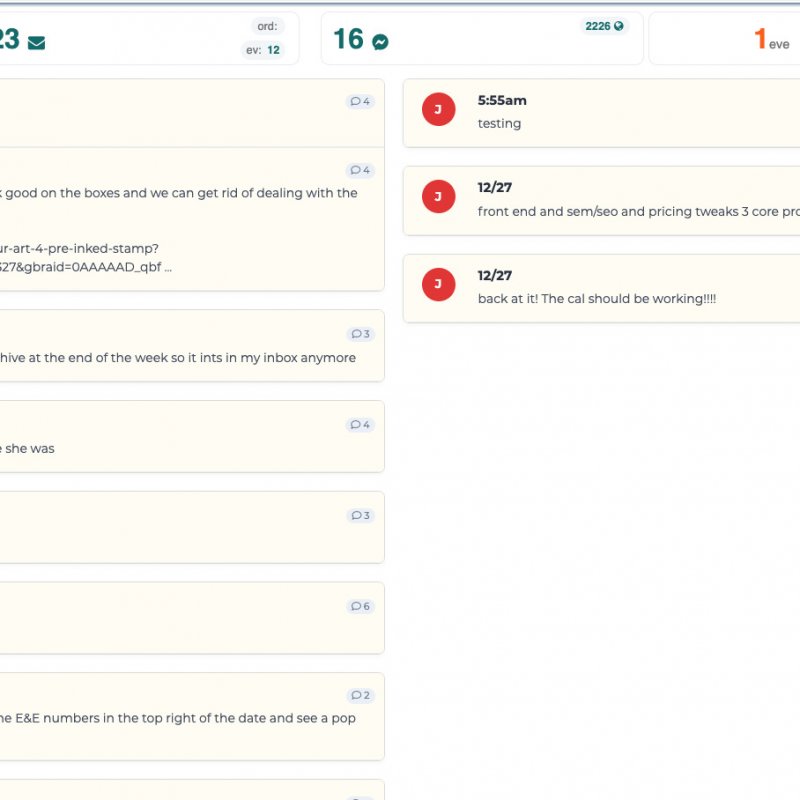The image size is (800, 800).
Task: Click the J avatar on 'front end' message
Action: [438, 197]
